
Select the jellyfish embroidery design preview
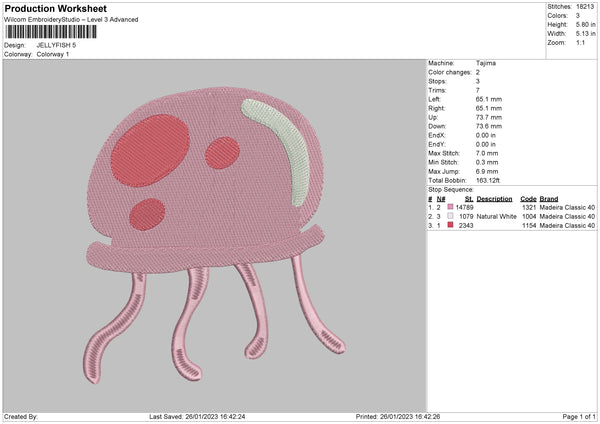(x=214, y=235)
